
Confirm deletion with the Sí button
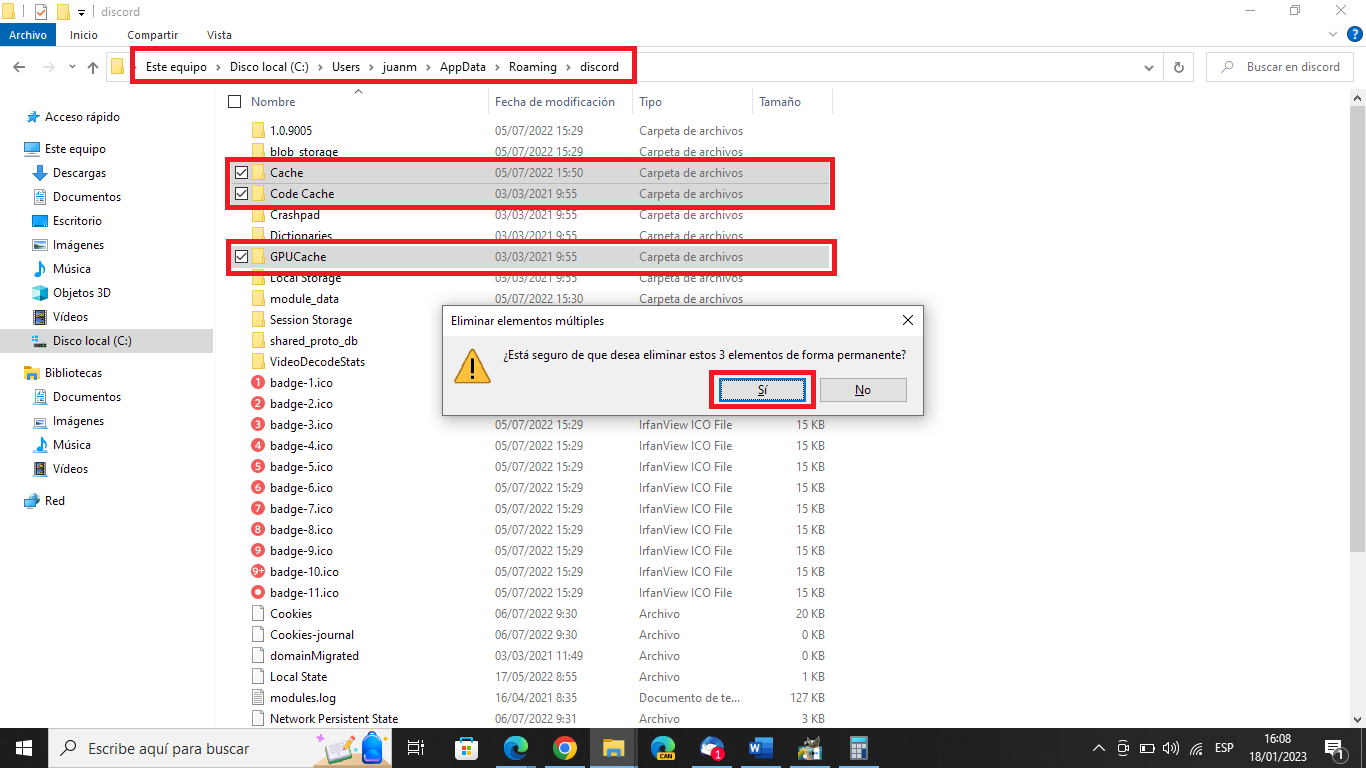762,390
